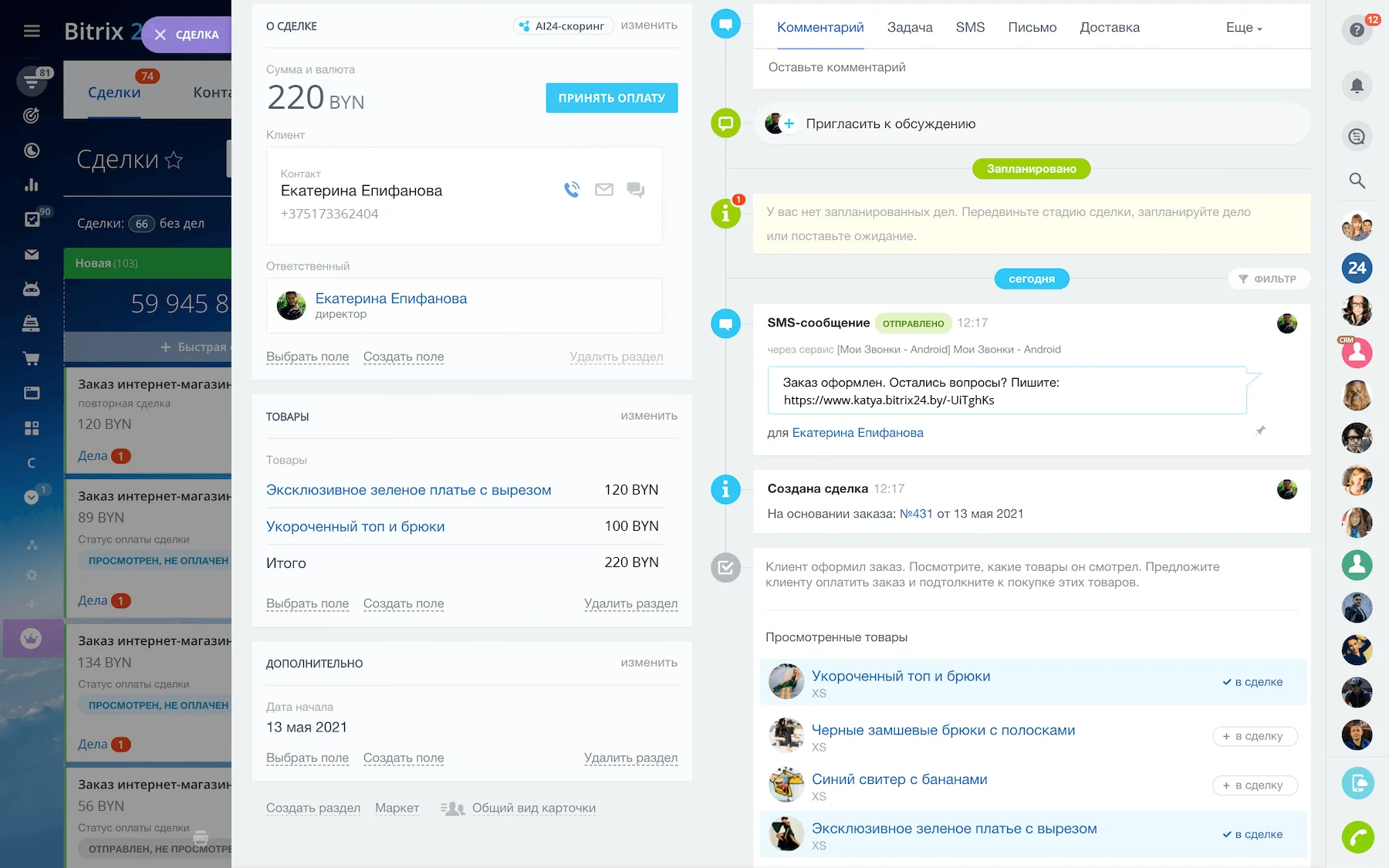Open search in the right messenger panel

(x=1356, y=181)
